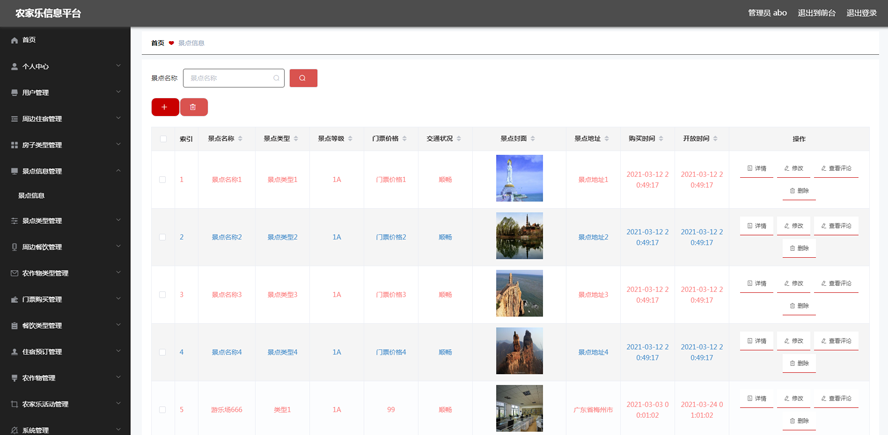Focus the 景点名称 search input
The image size is (888, 435).
[233, 78]
